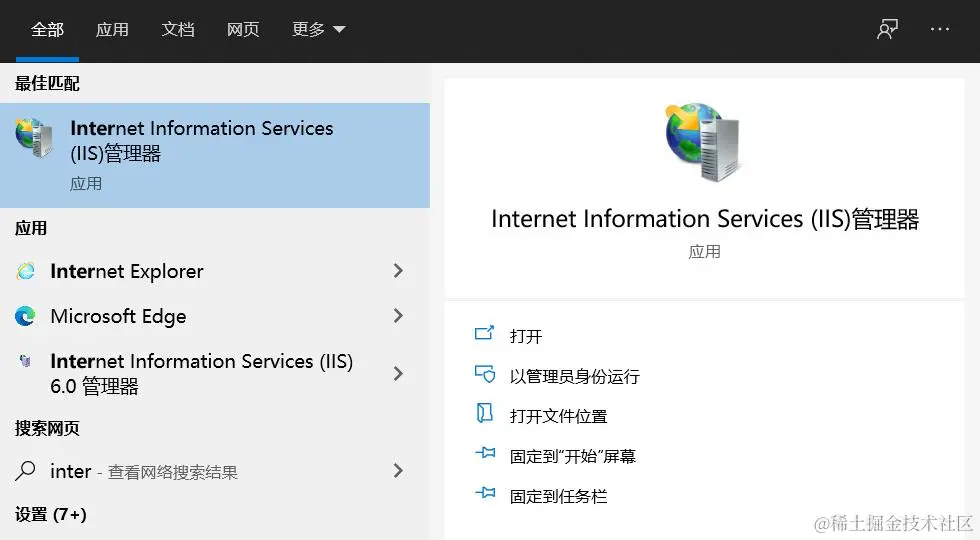Click the open file location icon
This screenshot has width=980, height=540.
coord(484,413)
